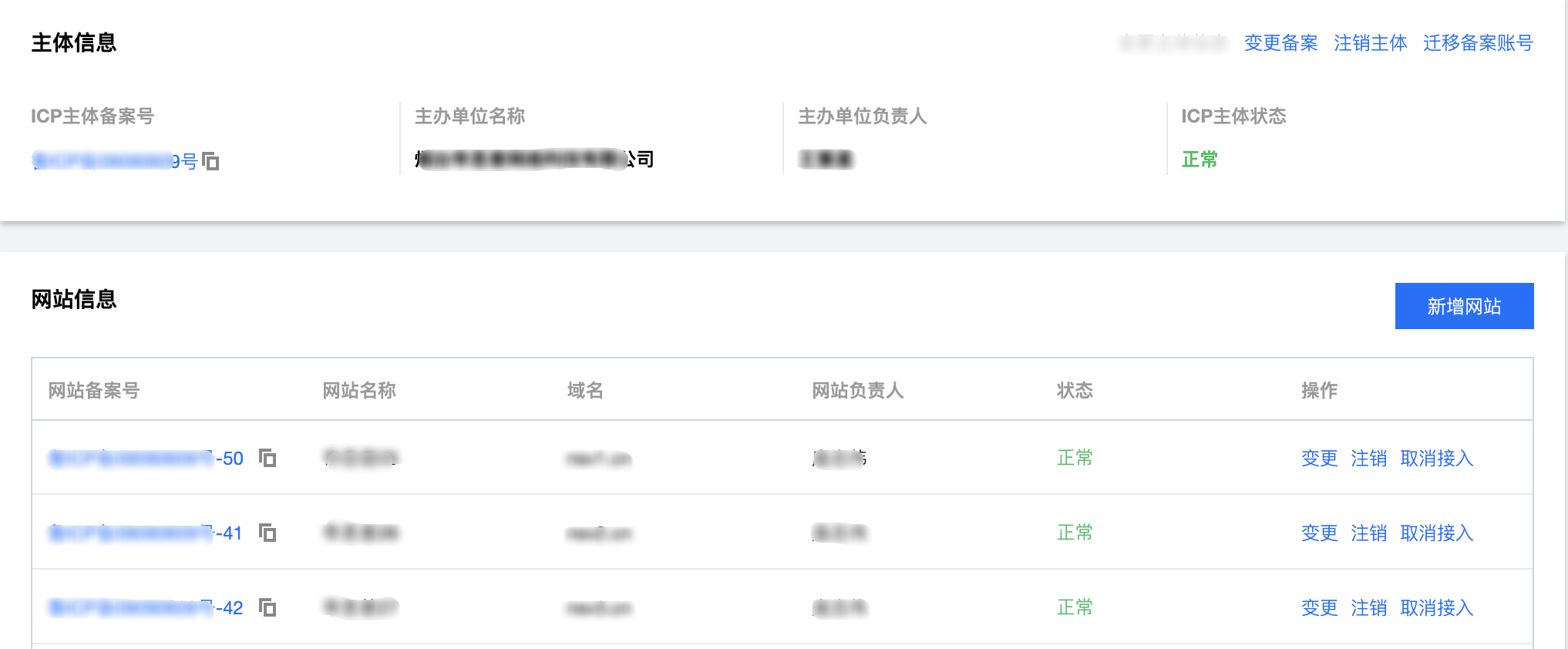Click 变更 for the -50 website row

[1319, 459]
